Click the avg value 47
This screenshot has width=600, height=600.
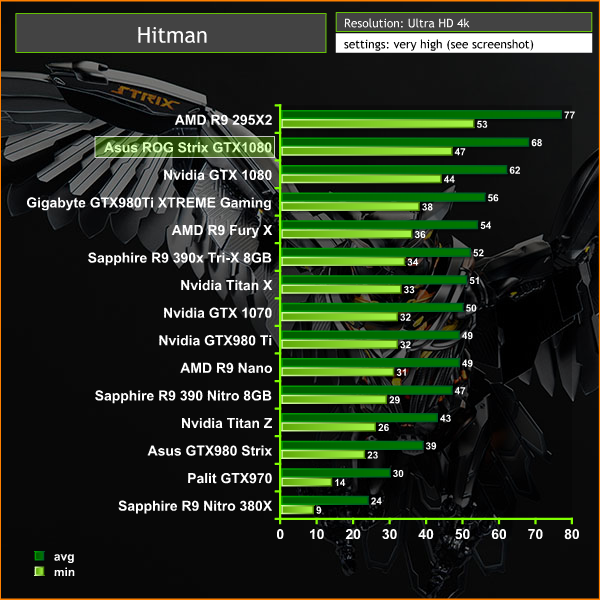point(460,391)
